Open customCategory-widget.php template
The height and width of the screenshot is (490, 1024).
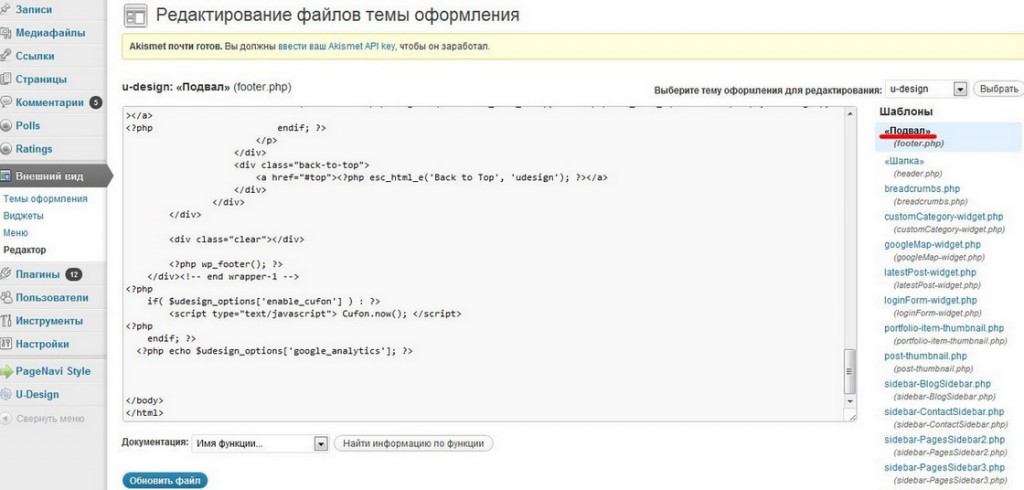(x=944, y=216)
